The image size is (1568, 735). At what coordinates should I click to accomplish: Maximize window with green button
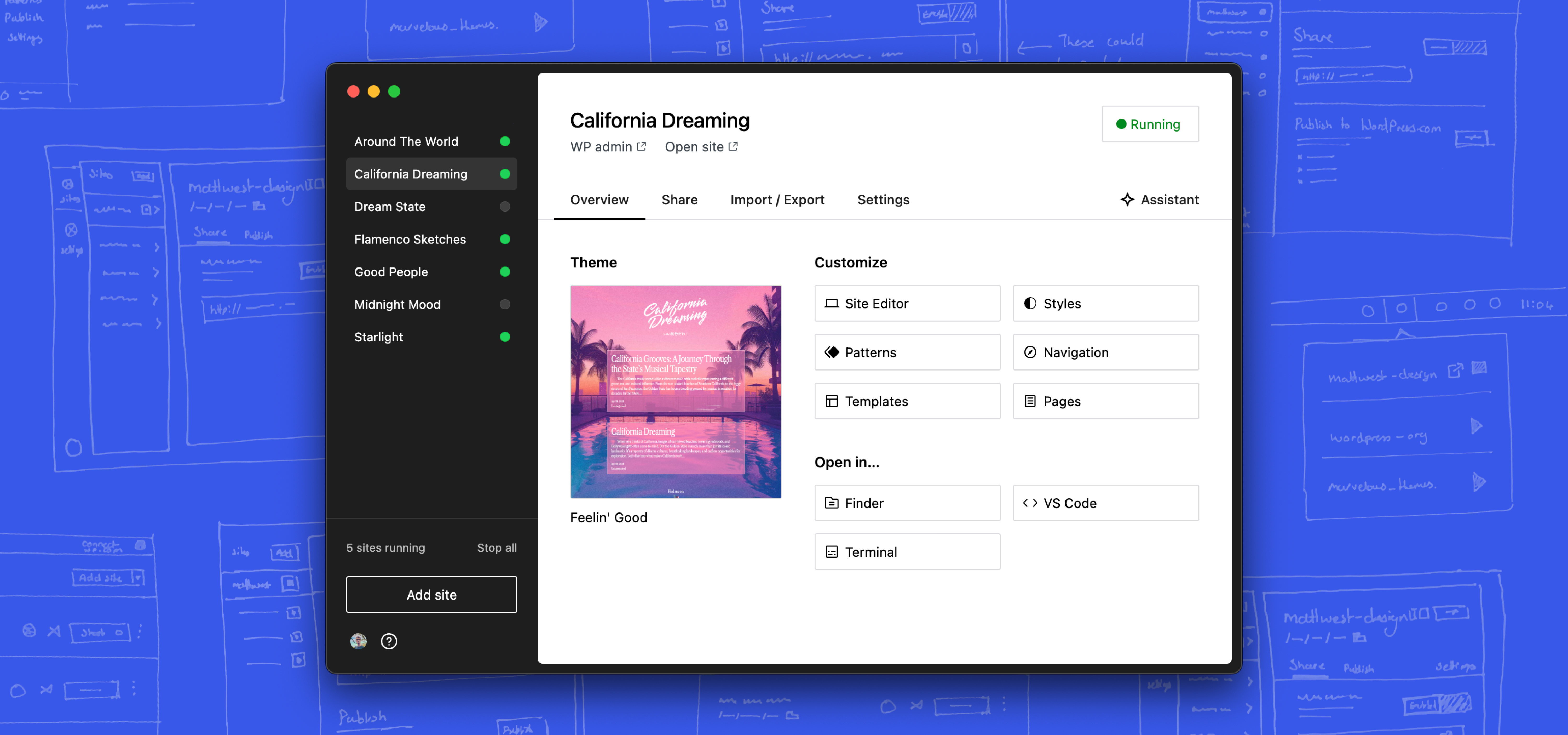394,91
